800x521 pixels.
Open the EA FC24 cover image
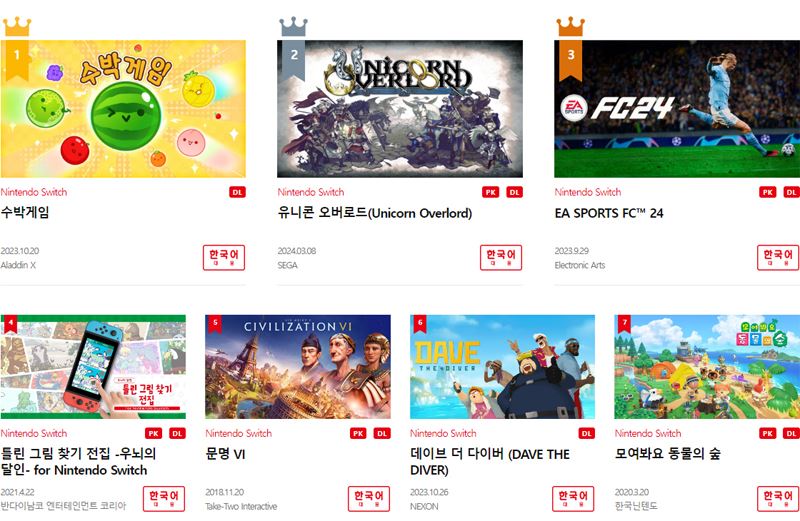[x=677, y=109]
